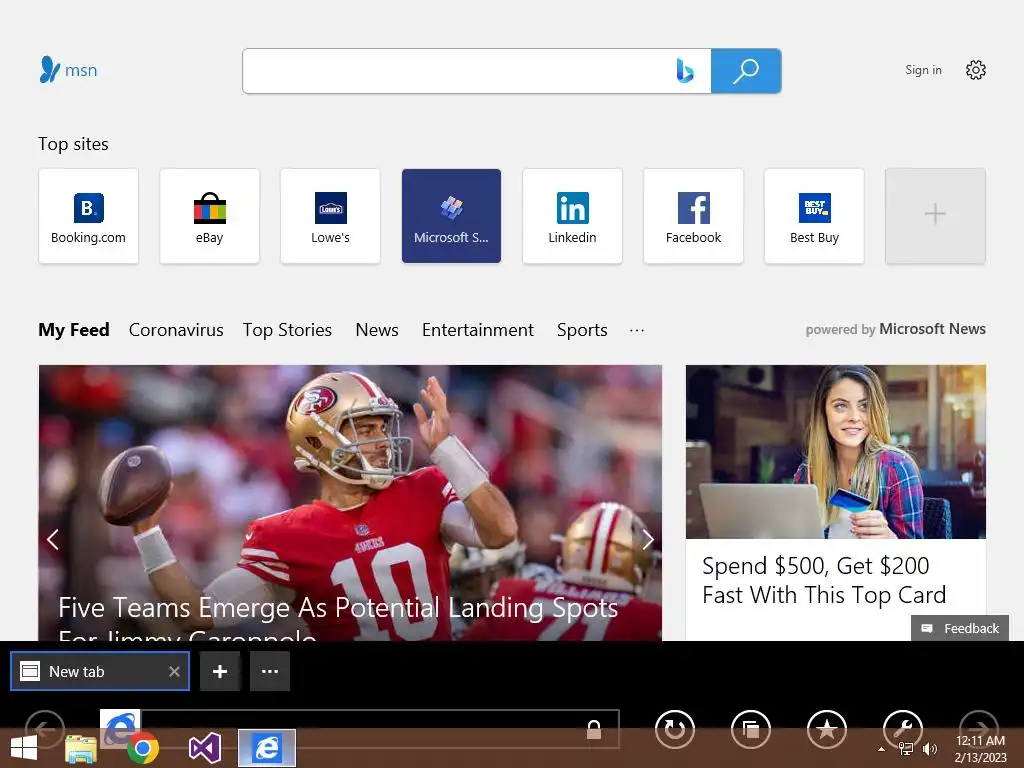The width and height of the screenshot is (1024, 768).
Task: Expand more feed categories with ellipsis
Action: [x=637, y=330]
